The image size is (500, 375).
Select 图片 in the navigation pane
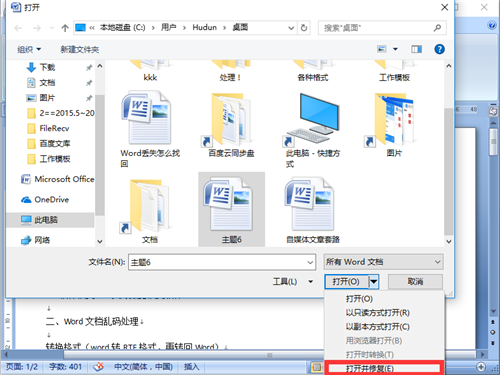[47, 98]
